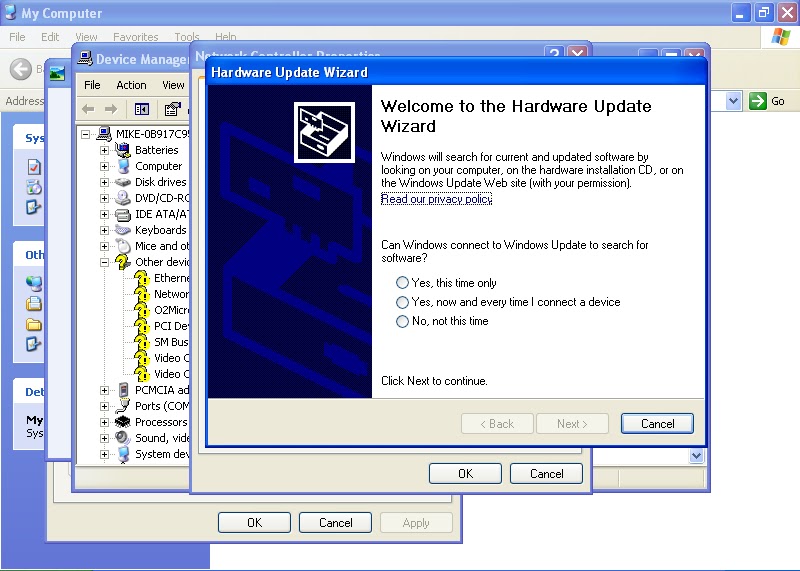This screenshot has height=571, width=800.
Task: Expand DVD/CD-ROM drives node
Action: point(105,198)
